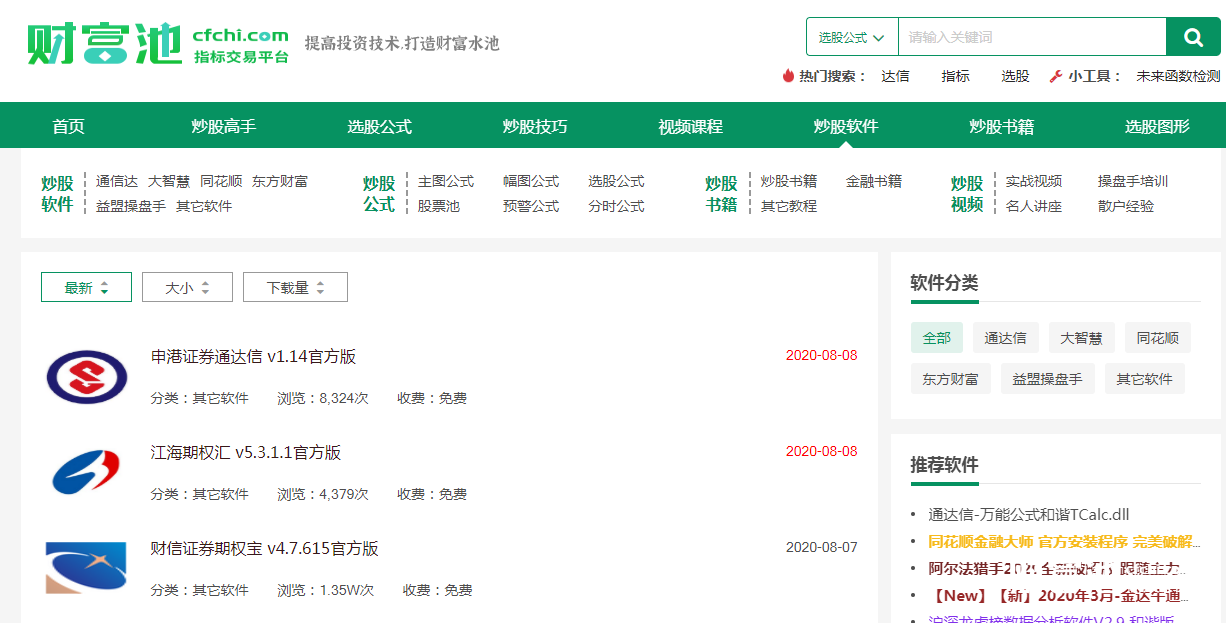Toggle the 下载量 sort order
The width and height of the screenshot is (1226, 623).
[x=295, y=286]
